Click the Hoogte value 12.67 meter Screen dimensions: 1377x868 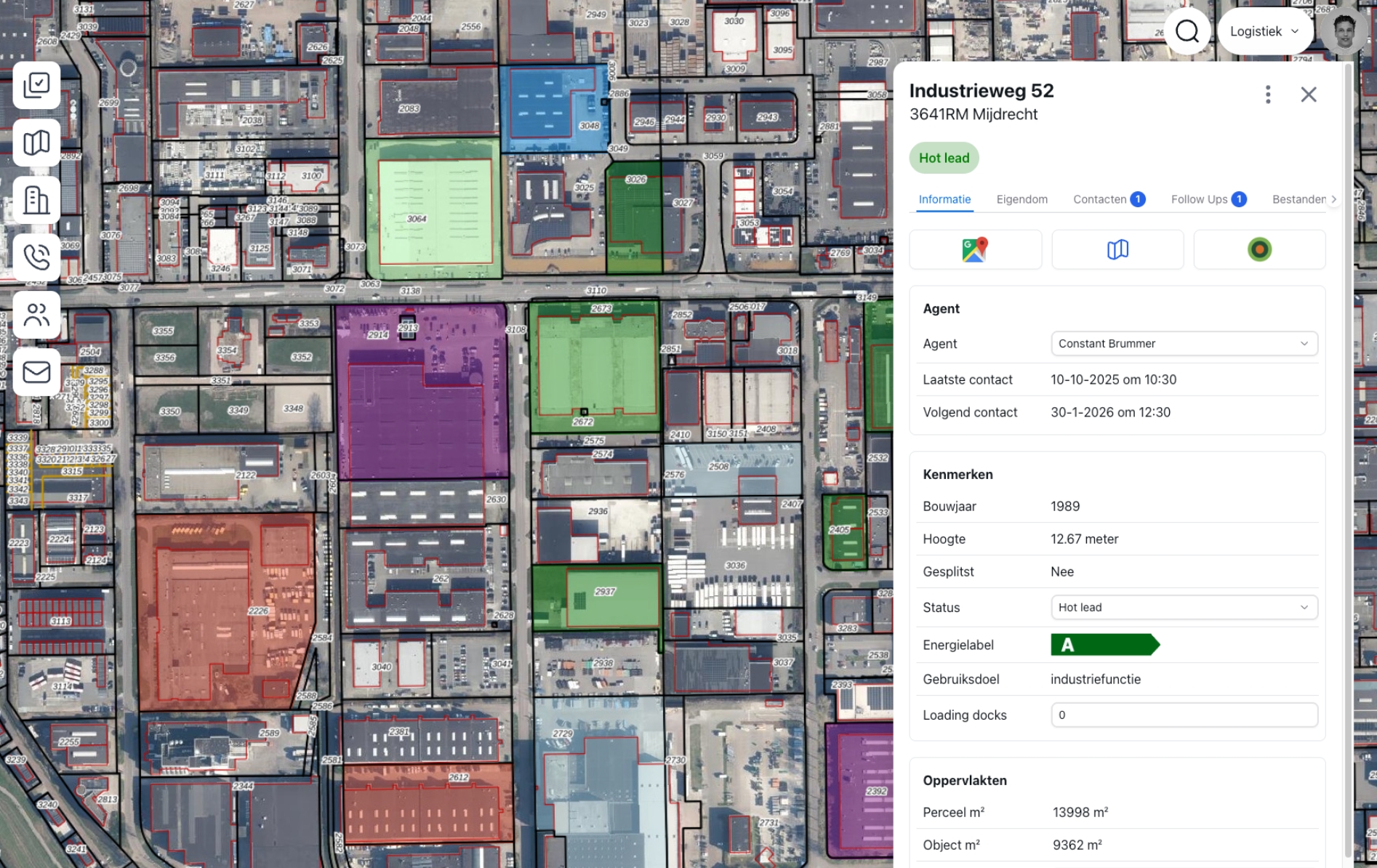point(1084,539)
